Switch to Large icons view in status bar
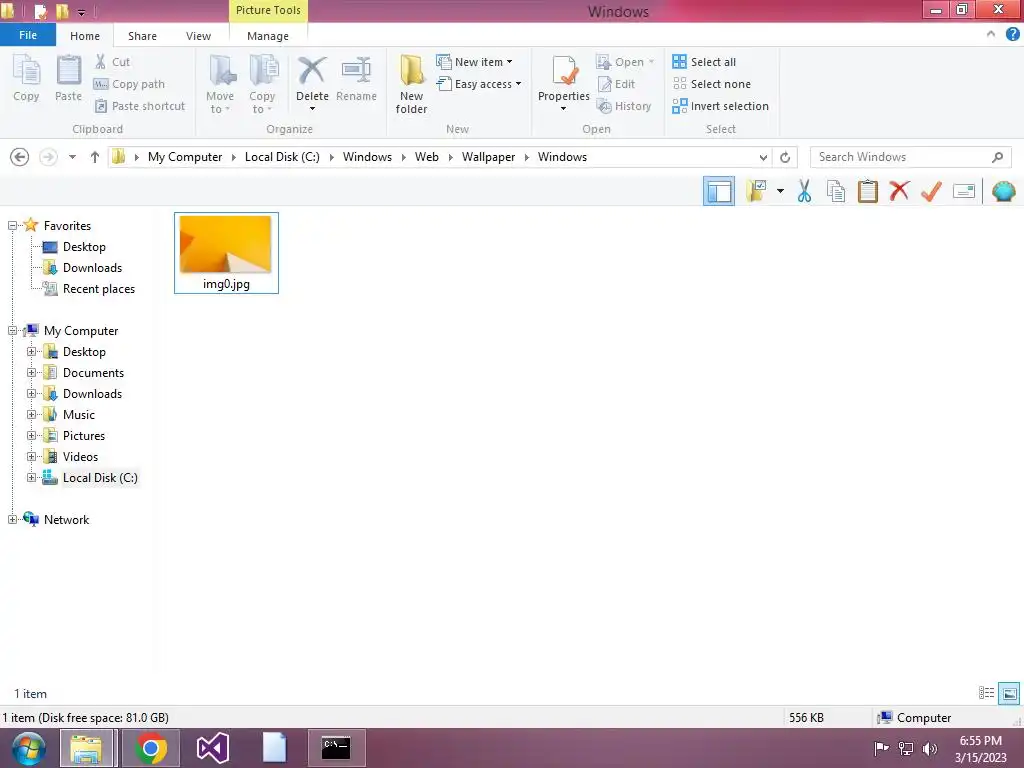Viewport: 1024px width, 768px height. pyautogui.click(x=1009, y=693)
